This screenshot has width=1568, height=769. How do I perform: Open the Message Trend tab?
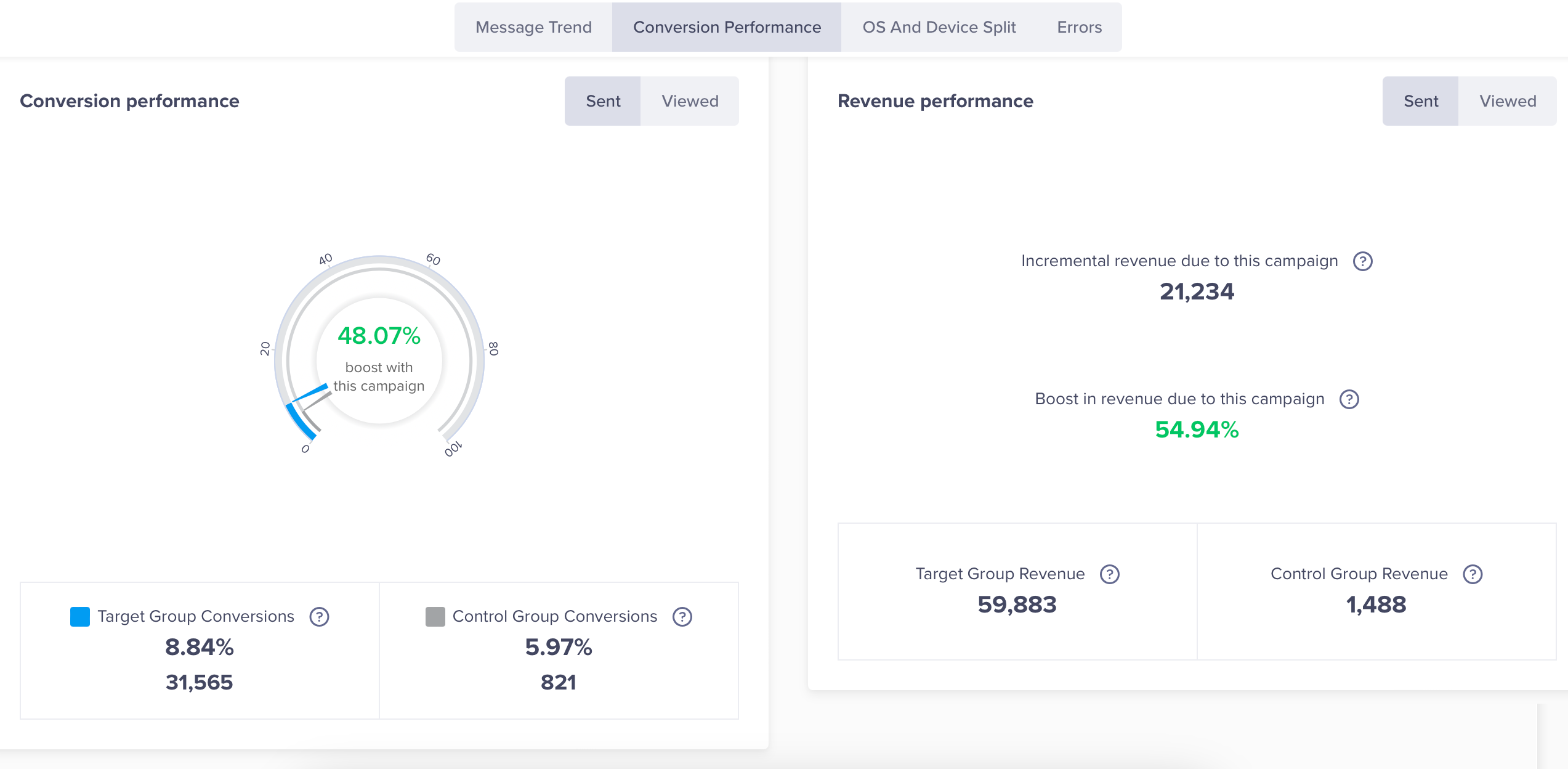533,27
